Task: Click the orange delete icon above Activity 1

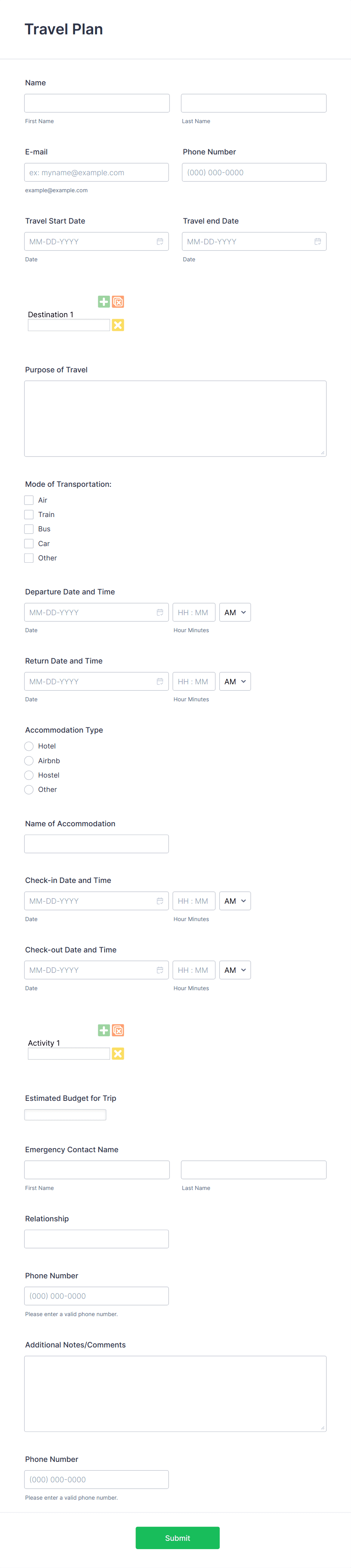Action: coord(118,1030)
